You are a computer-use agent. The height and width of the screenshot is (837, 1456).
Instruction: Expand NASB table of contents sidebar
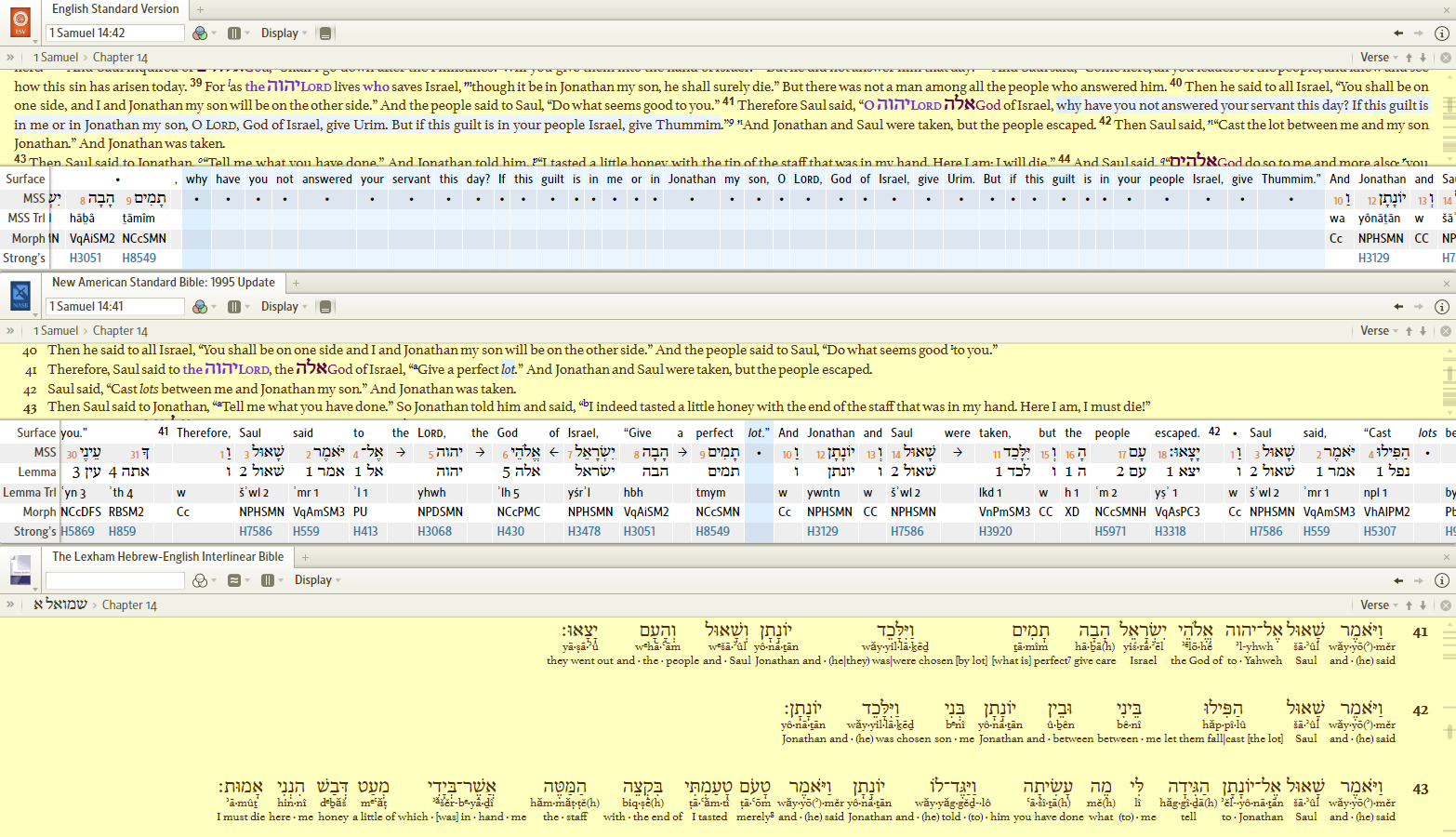pos(10,331)
